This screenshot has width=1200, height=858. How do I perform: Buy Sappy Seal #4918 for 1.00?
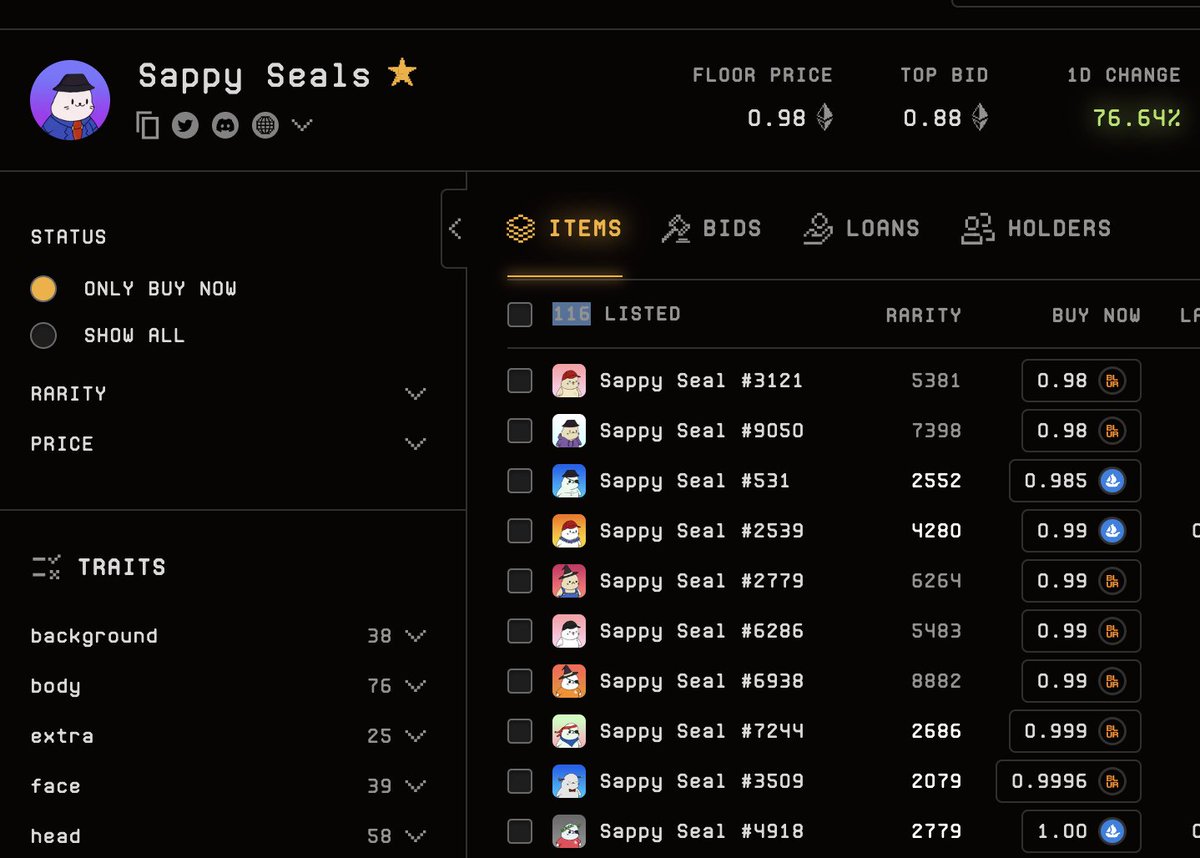(1081, 831)
